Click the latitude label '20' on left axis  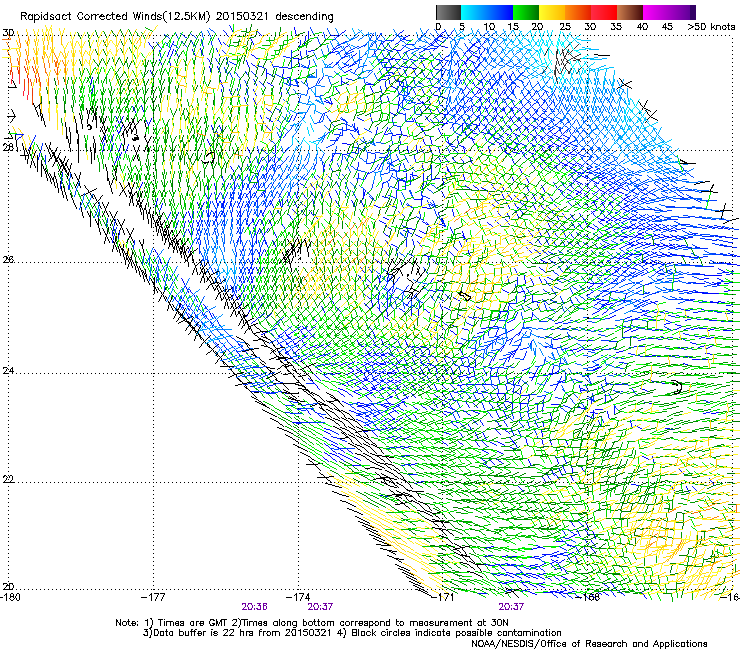coord(8,586)
